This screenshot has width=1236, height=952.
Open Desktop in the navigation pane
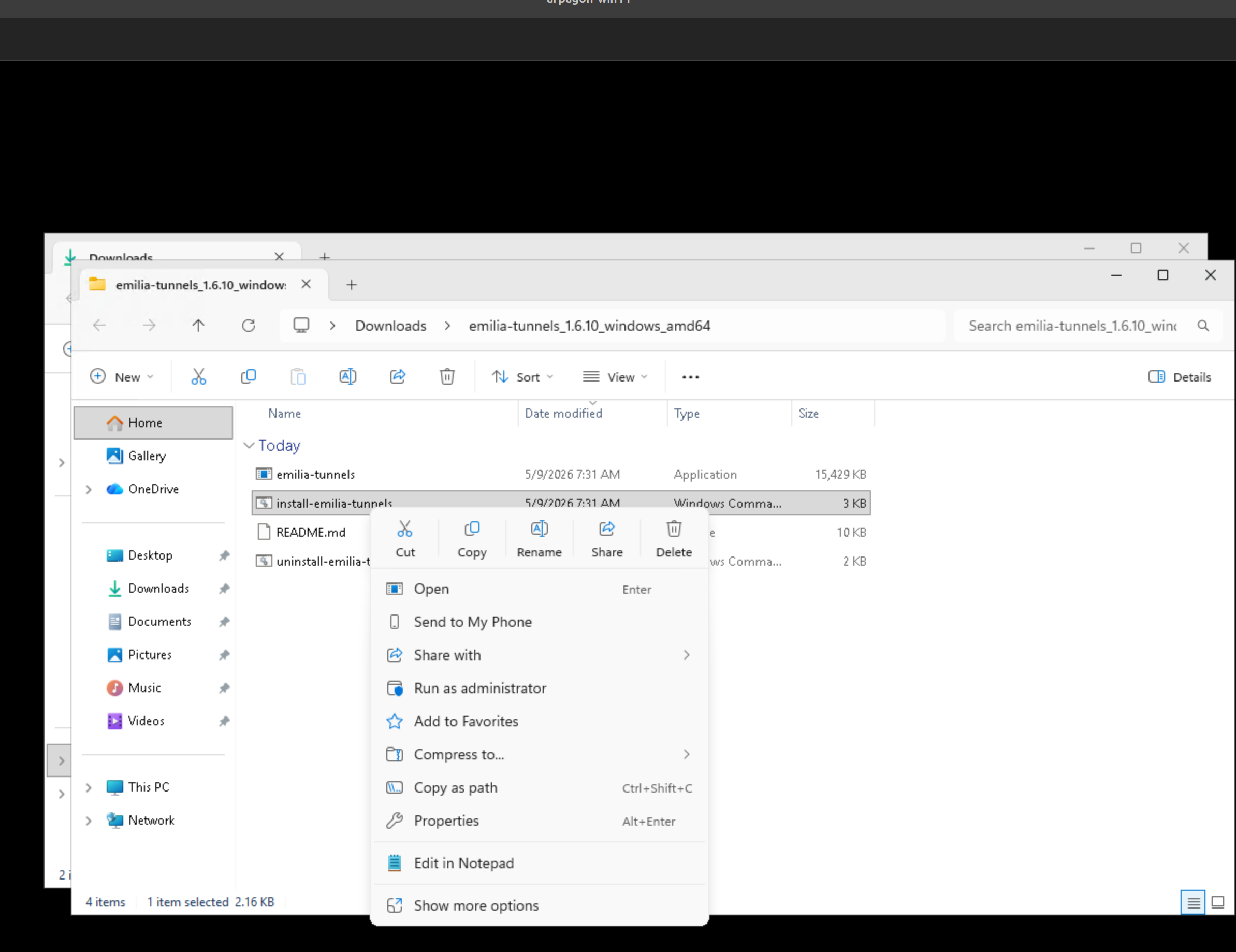coord(150,555)
